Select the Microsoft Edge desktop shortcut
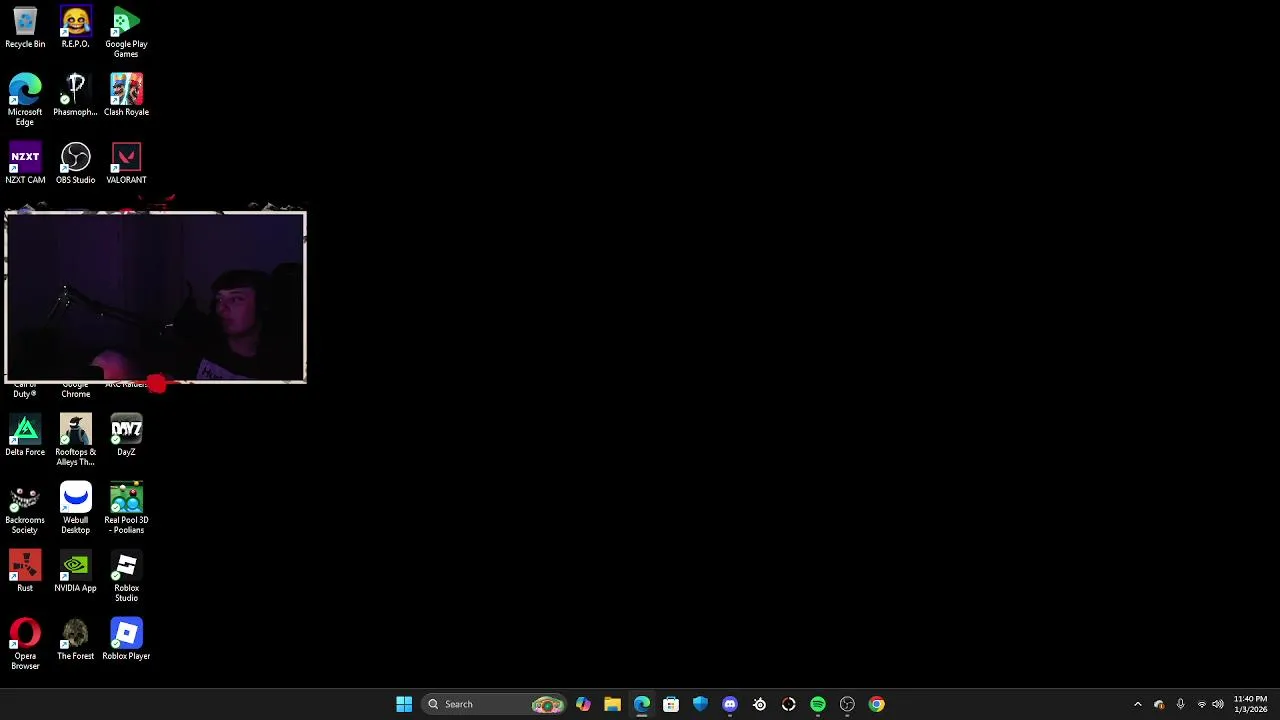1280x720 pixels. (25, 100)
